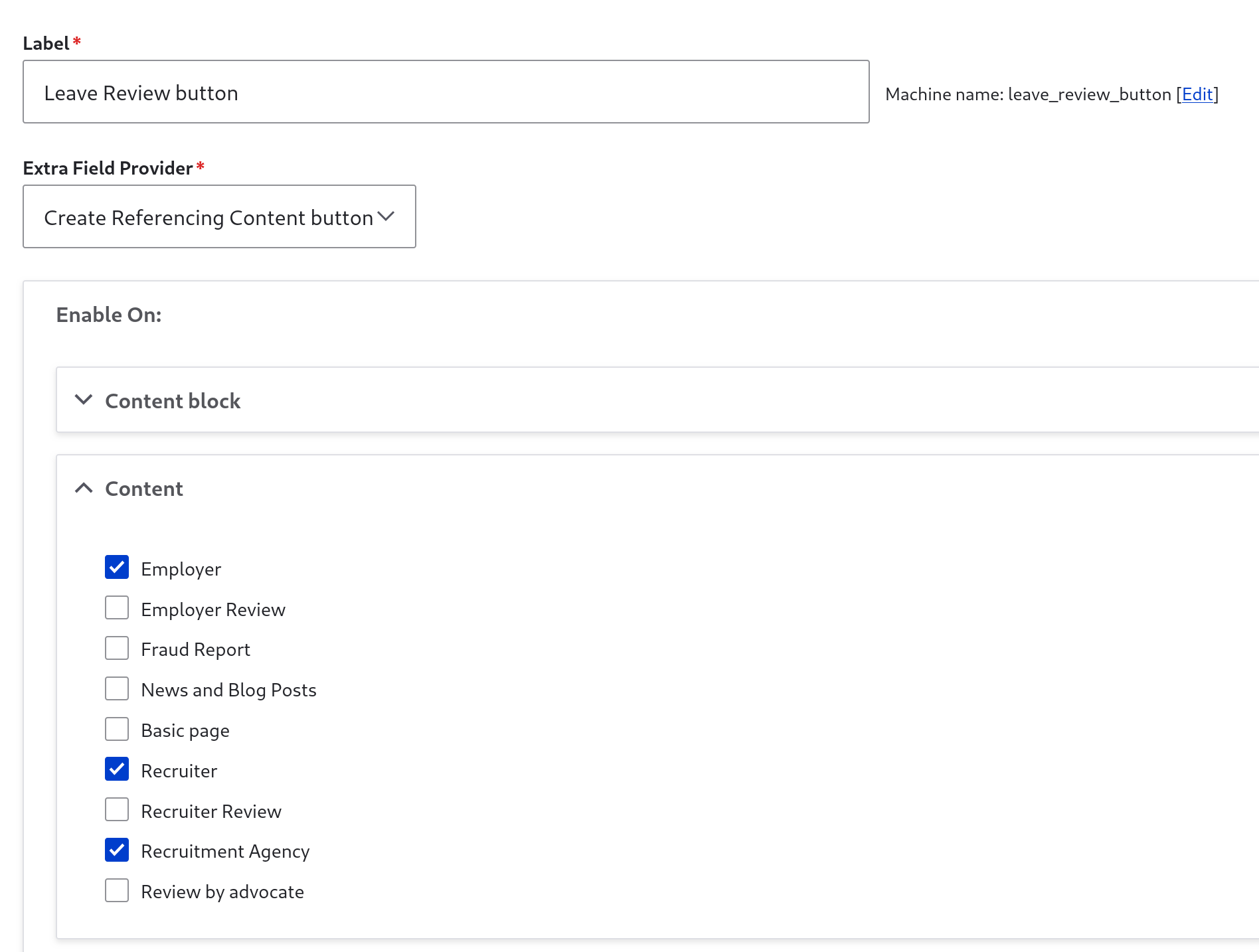The width and height of the screenshot is (1259, 952).
Task: Tick the News and Blog Posts checkbox
Action: pos(117,688)
